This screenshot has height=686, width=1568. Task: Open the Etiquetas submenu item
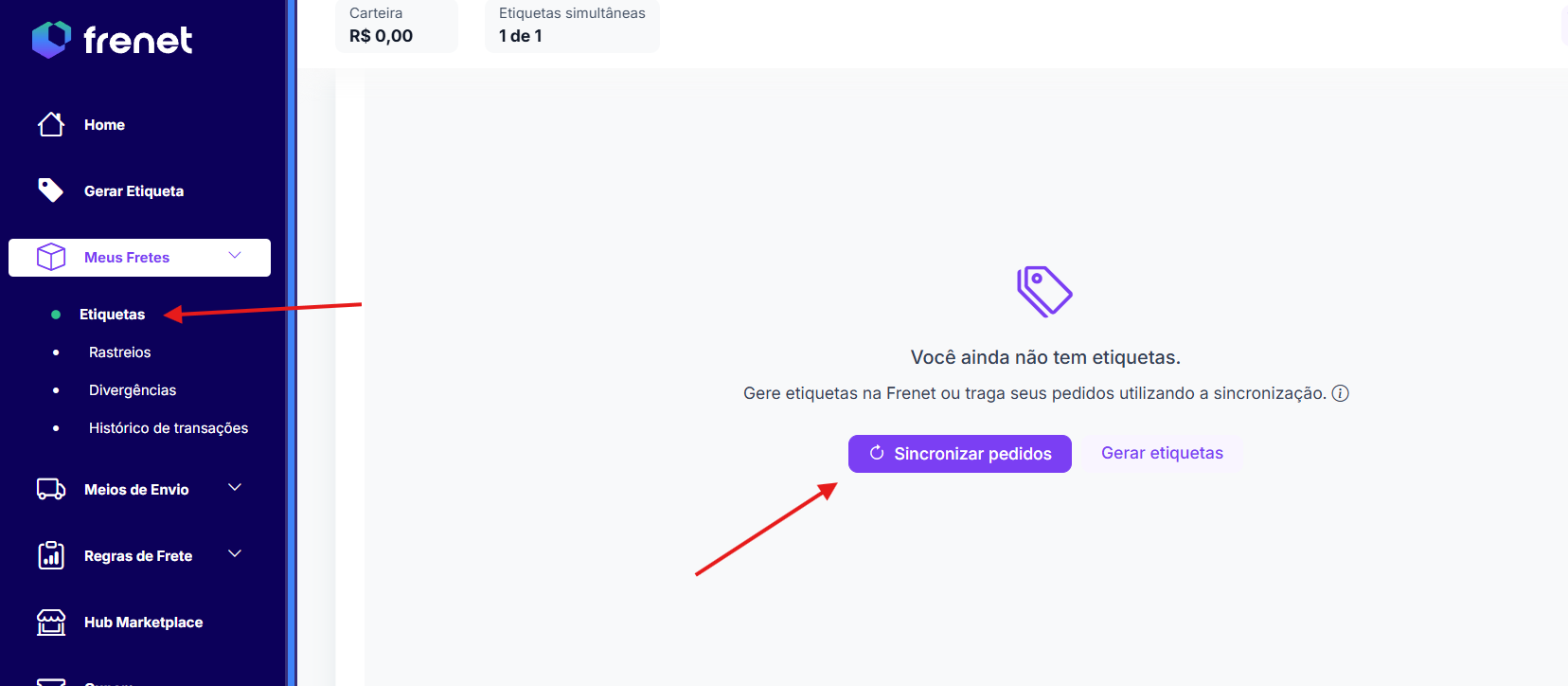point(112,315)
